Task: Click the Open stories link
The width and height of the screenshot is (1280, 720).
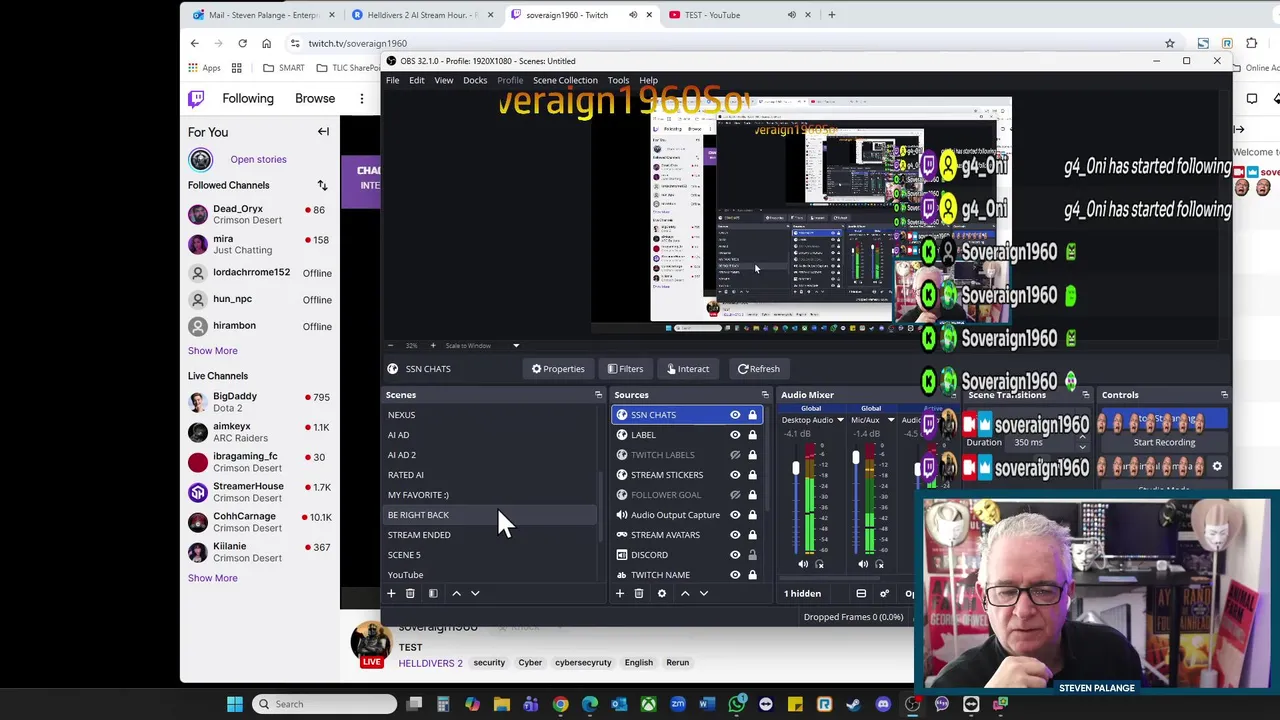Action: click(x=258, y=159)
